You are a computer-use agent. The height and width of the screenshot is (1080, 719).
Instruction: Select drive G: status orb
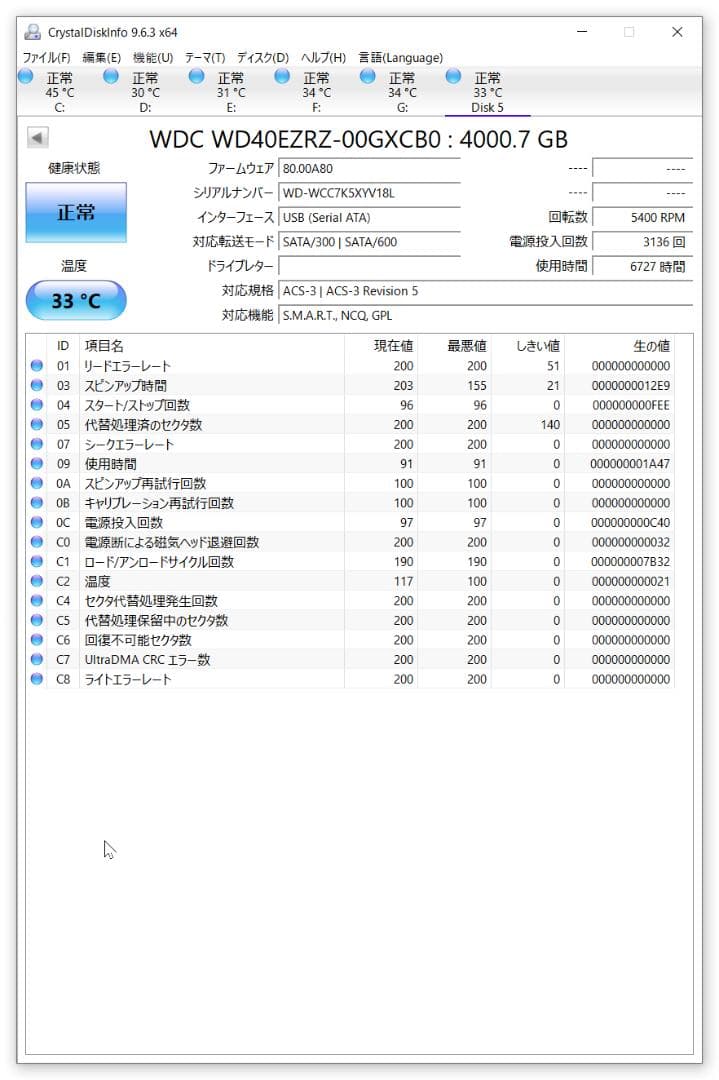368,76
